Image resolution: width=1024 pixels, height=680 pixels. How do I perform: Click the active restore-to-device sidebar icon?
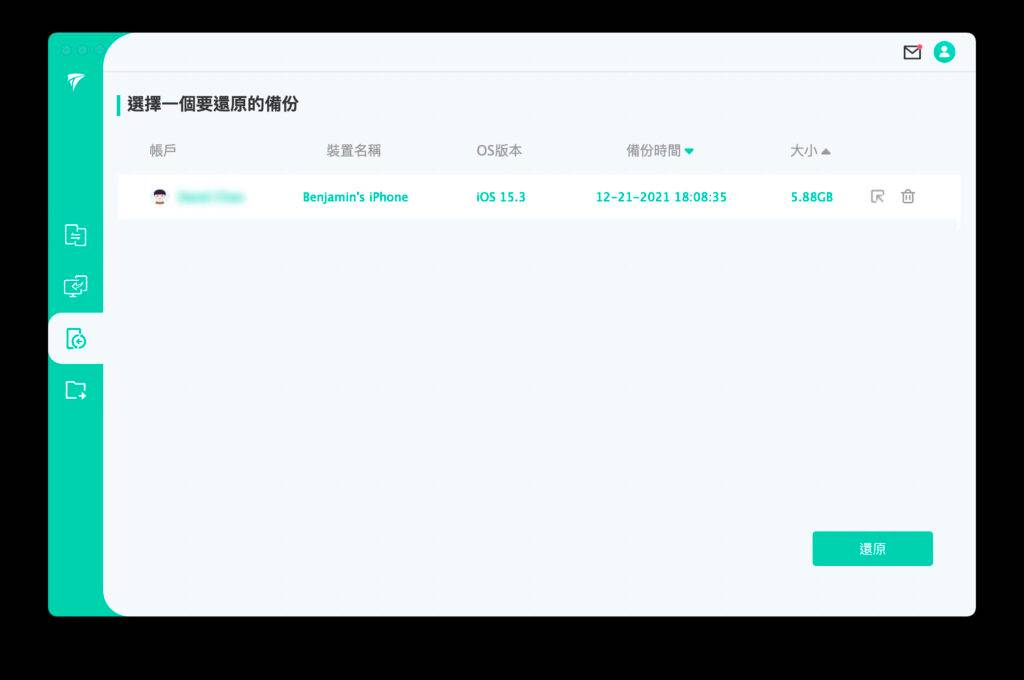pos(75,338)
